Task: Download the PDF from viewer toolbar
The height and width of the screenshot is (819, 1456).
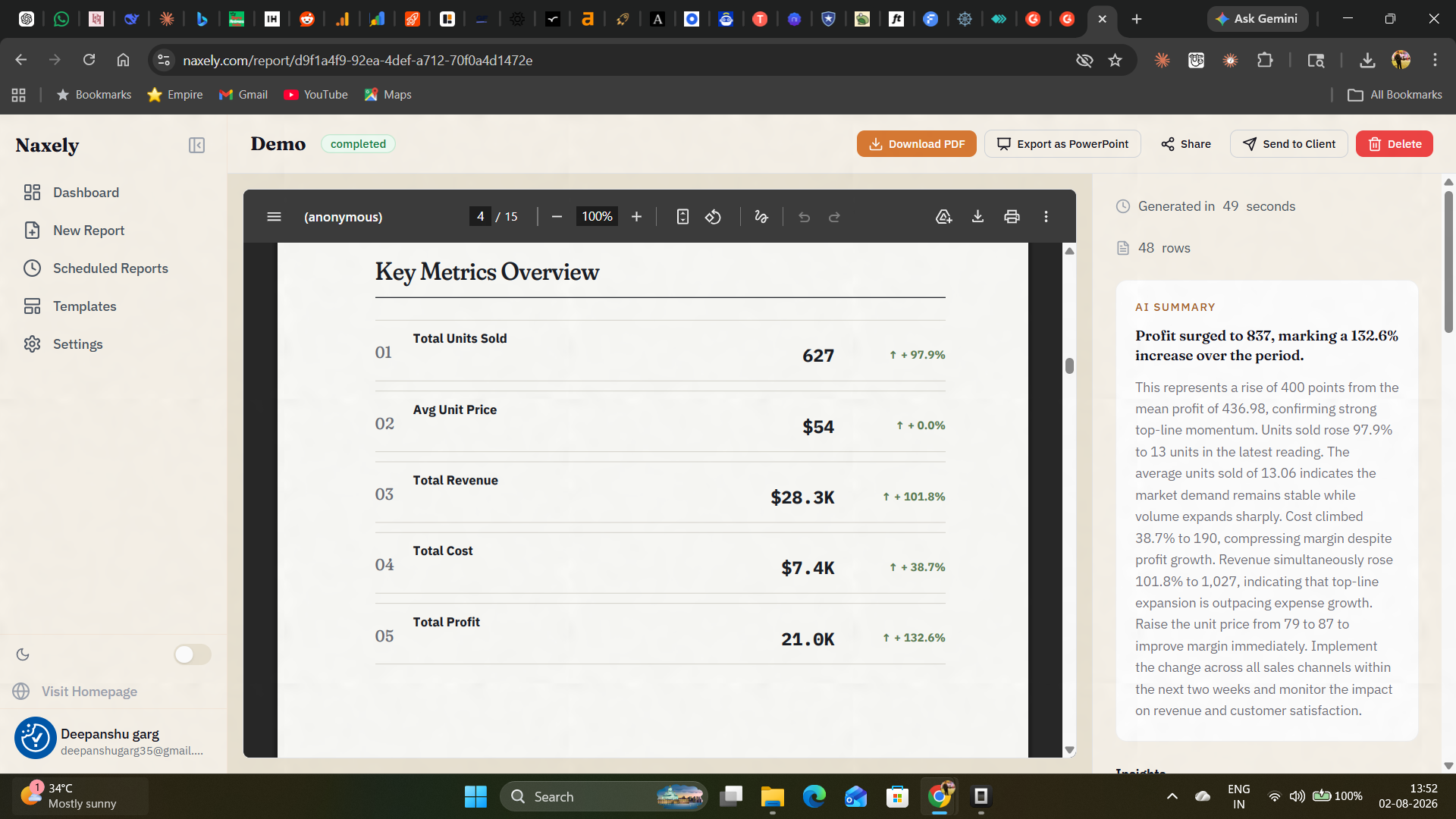Action: (x=977, y=217)
